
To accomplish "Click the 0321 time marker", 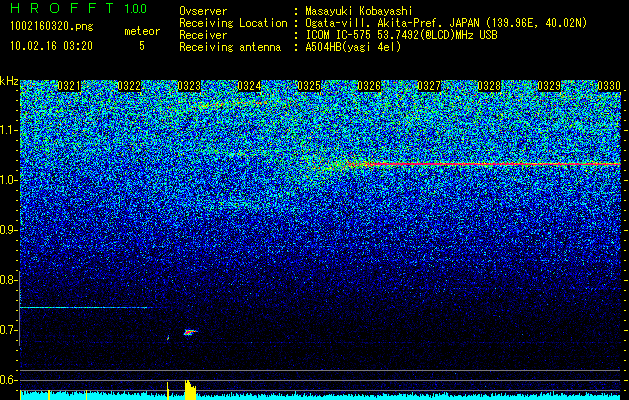I will (x=69, y=86).
